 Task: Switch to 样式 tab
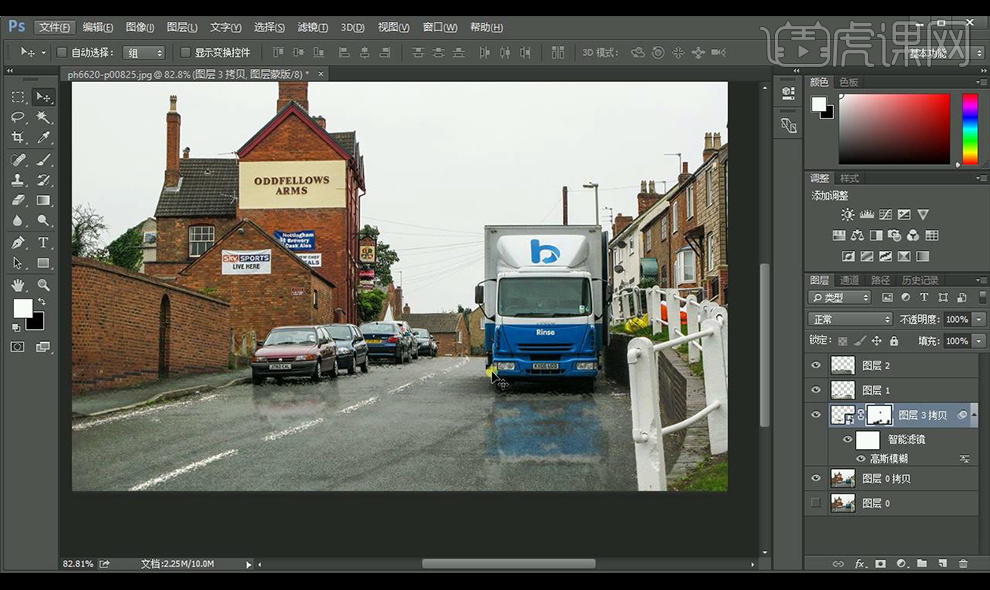coord(849,178)
